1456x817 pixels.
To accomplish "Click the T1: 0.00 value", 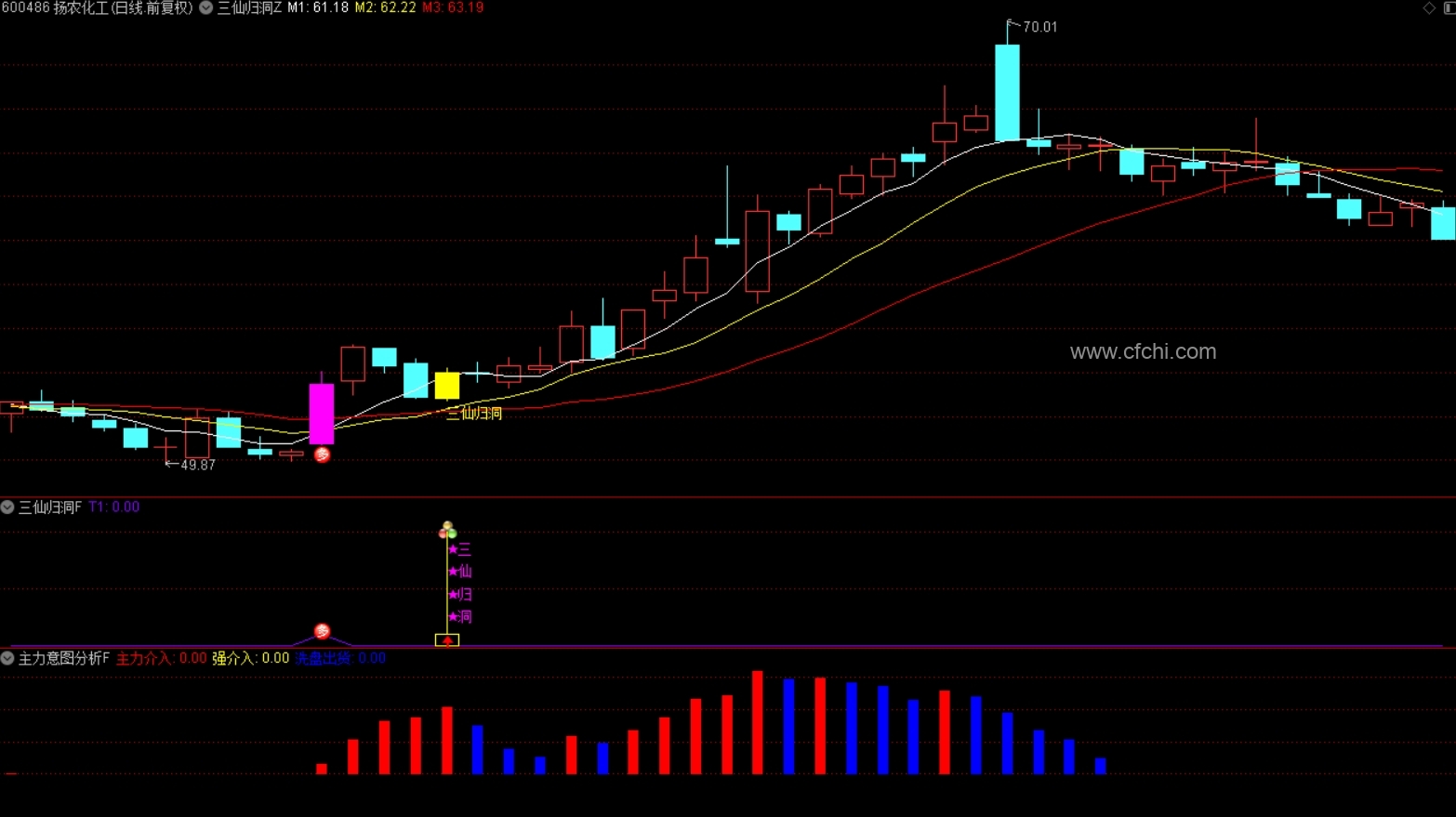I will tap(113, 507).
